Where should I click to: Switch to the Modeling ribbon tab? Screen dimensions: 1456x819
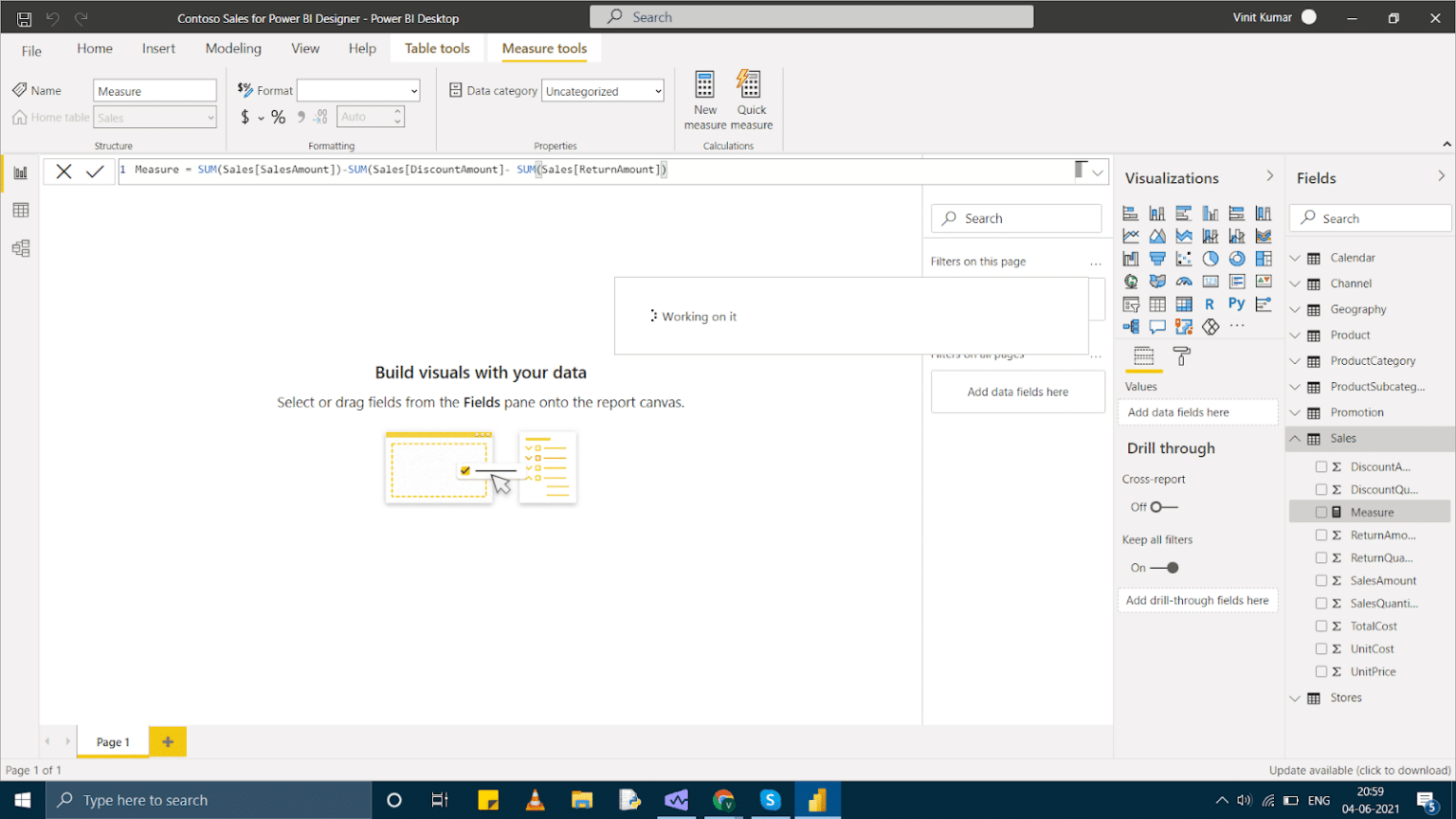click(x=232, y=48)
